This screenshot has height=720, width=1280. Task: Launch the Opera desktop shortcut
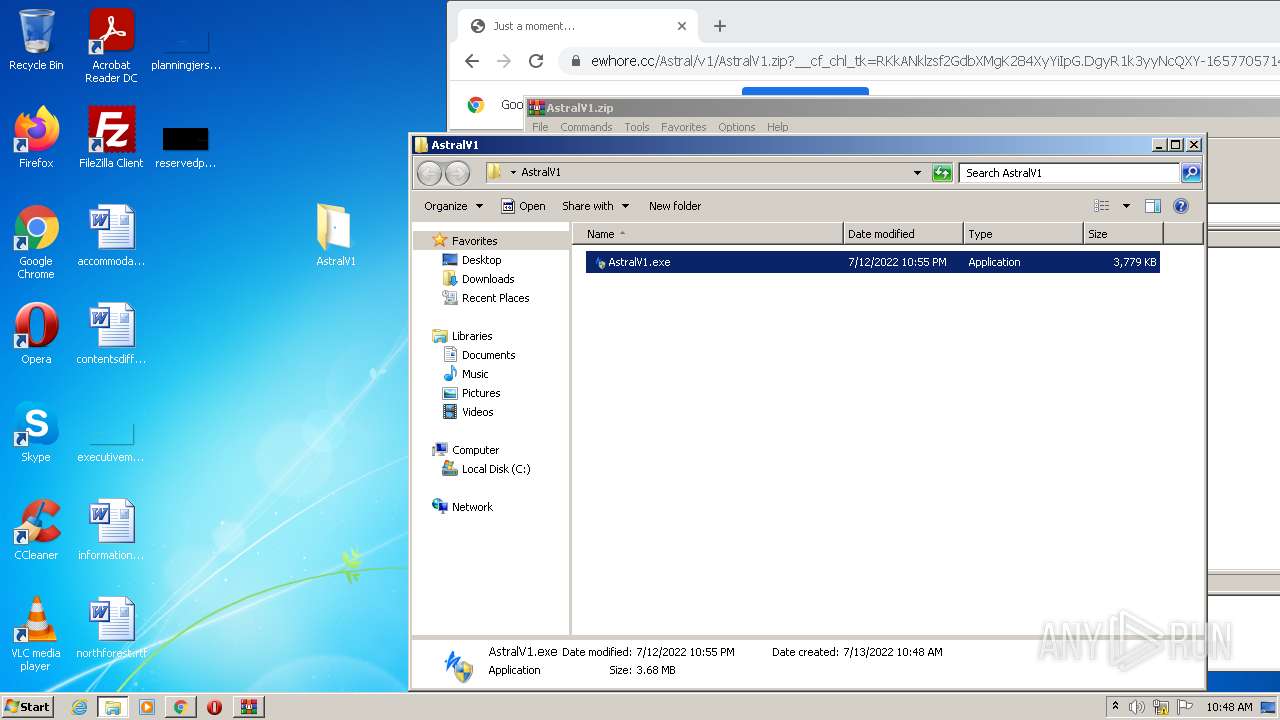pyautogui.click(x=36, y=334)
